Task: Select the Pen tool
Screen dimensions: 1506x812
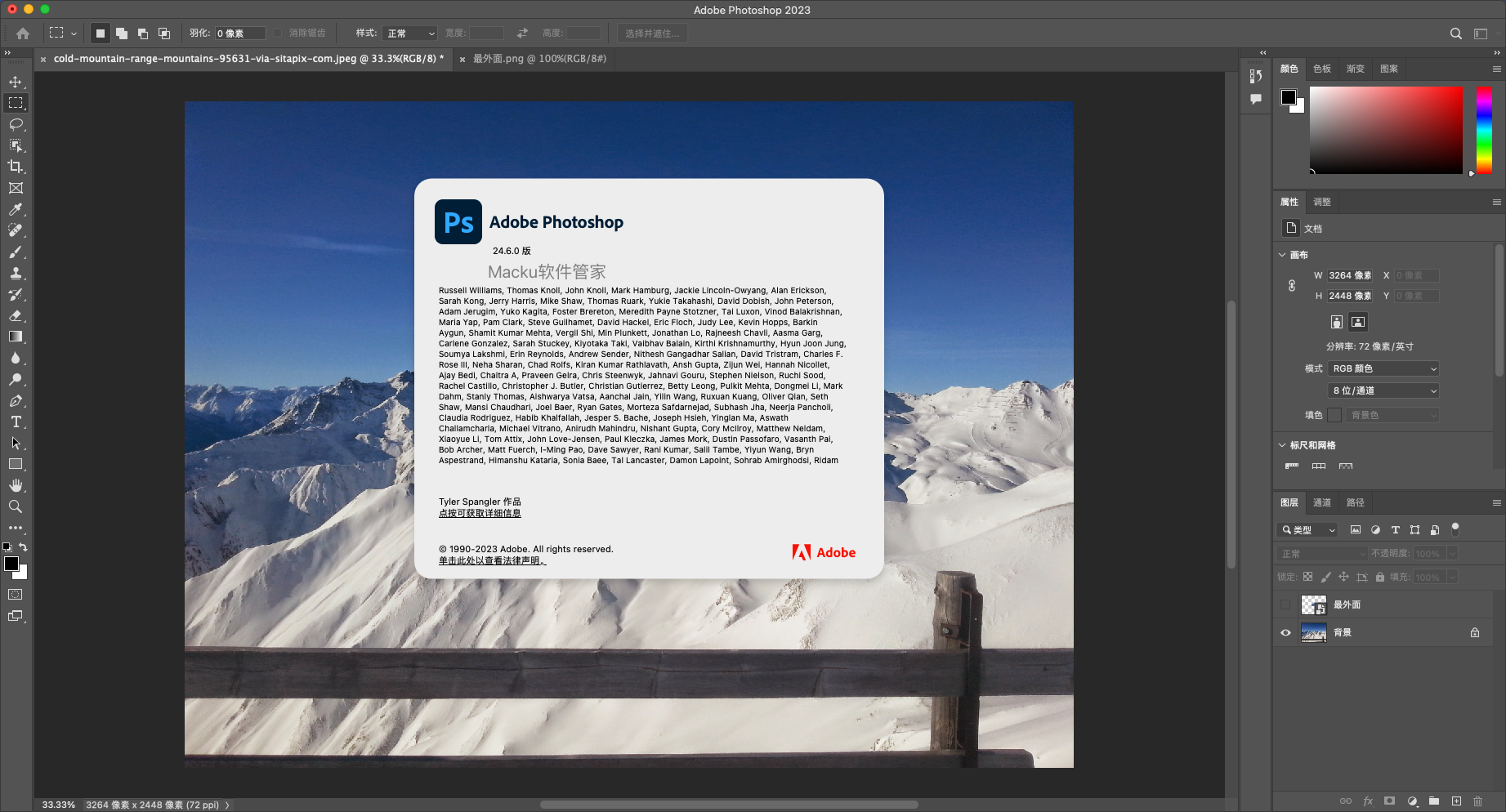Action: pyautogui.click(x=16, y=400)
